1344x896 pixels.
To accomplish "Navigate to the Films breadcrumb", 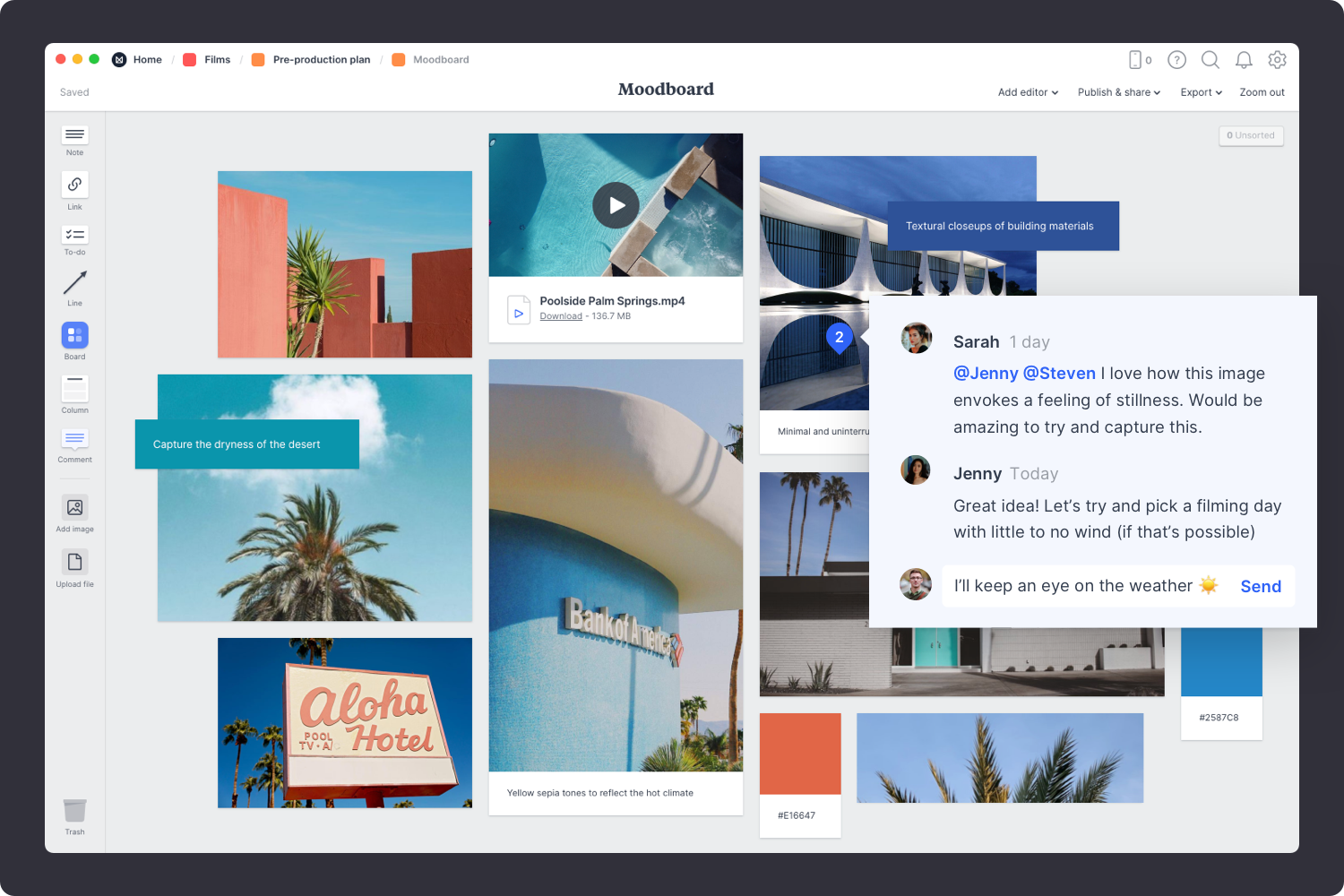I will [217, 59].
